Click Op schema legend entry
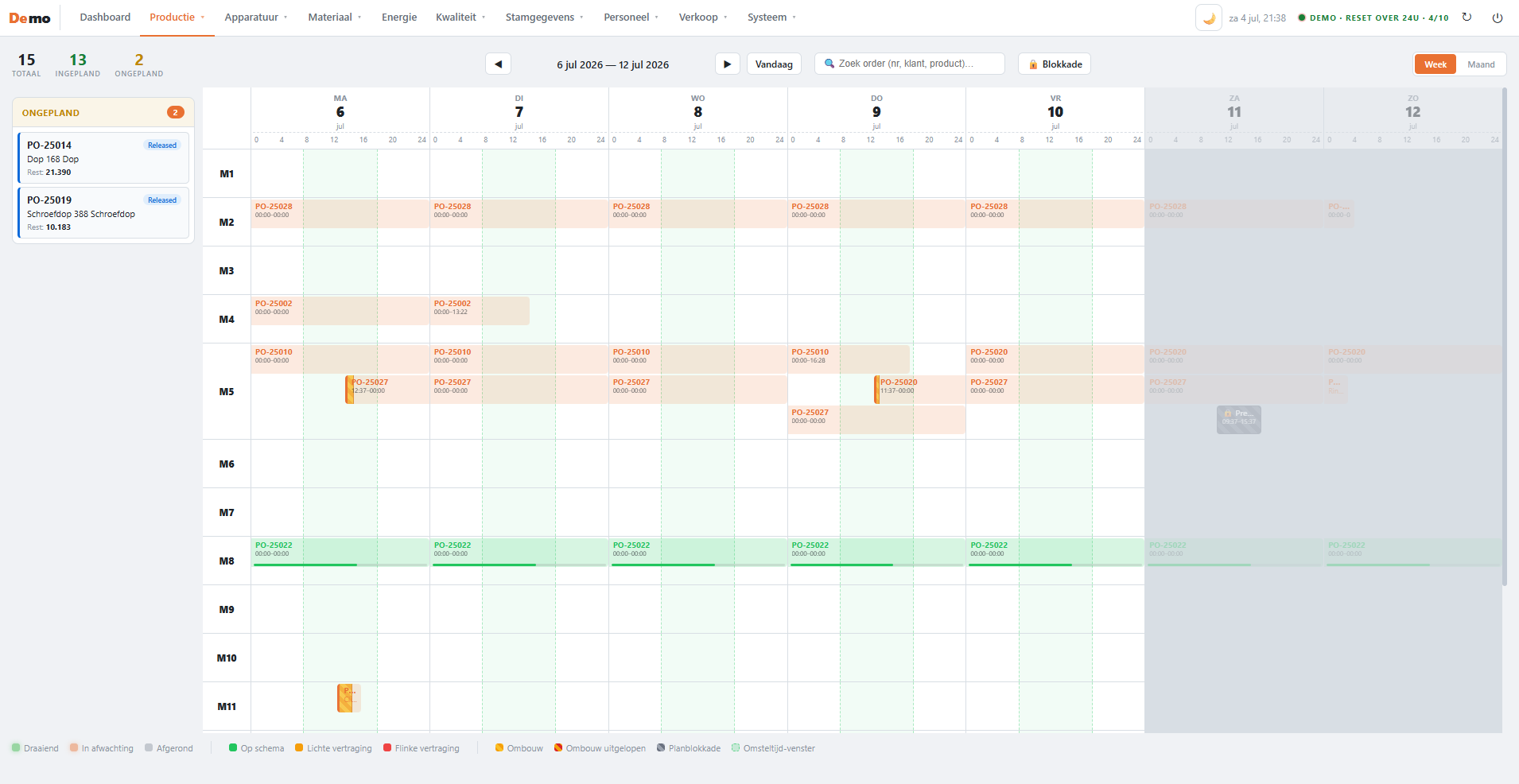1519x784 pixels. pos(256,748)
